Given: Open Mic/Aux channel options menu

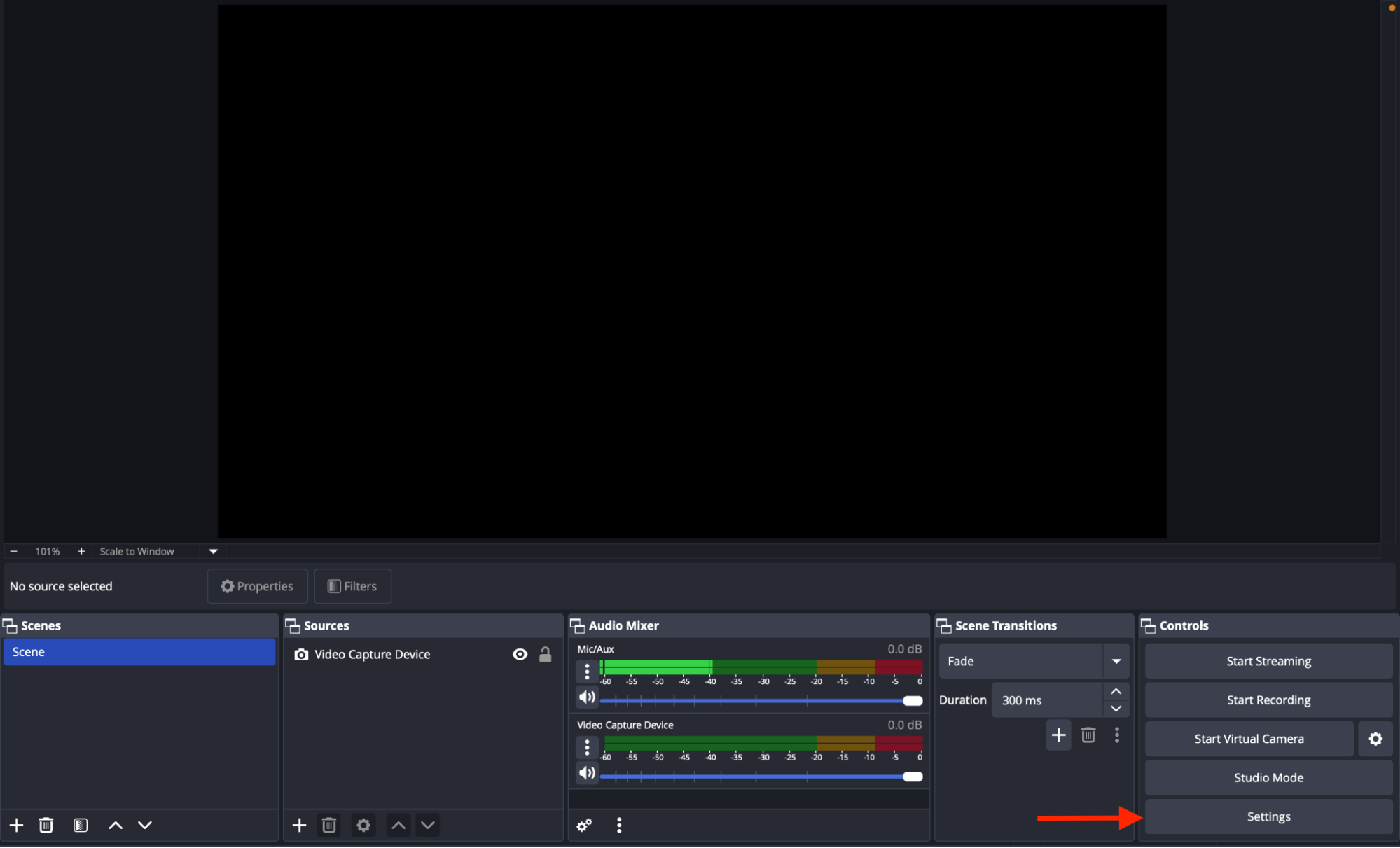Looking at the screenshot, I should 587,672.
